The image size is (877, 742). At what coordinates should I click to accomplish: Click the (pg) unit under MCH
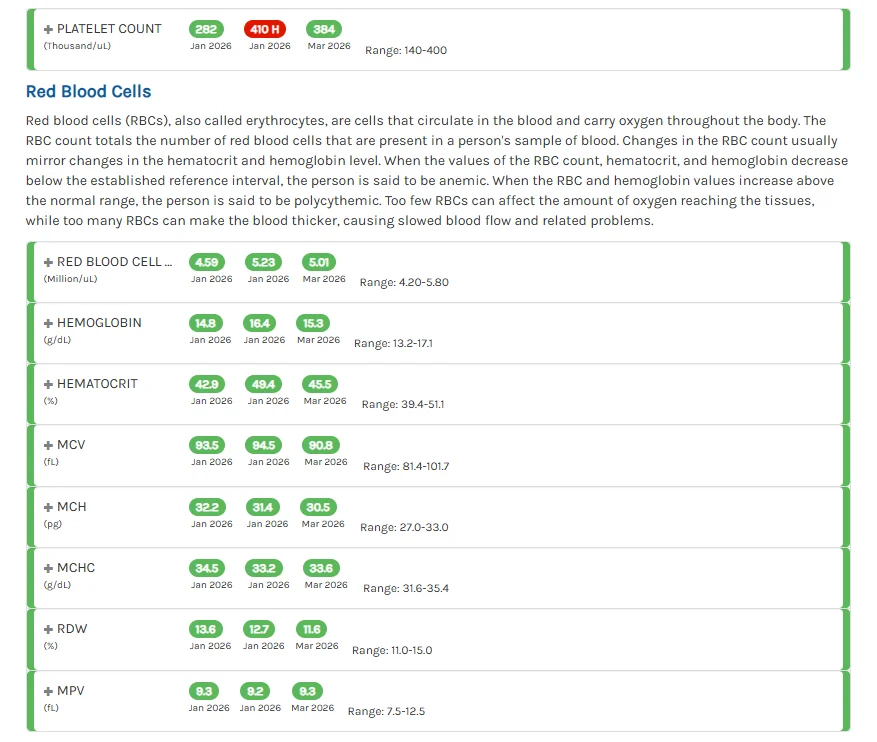point(53,524)
